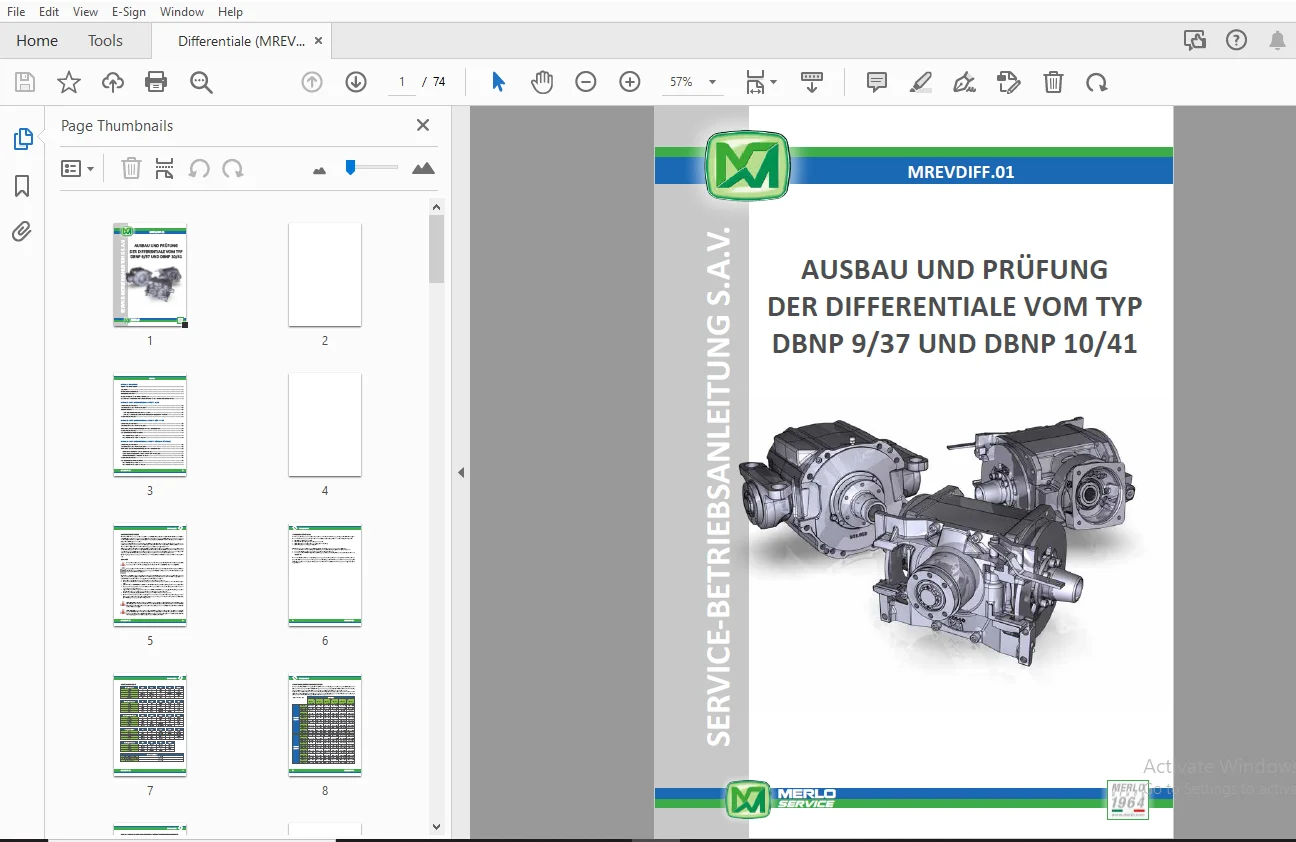This screenshot has width=1296, height=842.
Task: Select page 7 thumbnail
Action: click(150, 726)
